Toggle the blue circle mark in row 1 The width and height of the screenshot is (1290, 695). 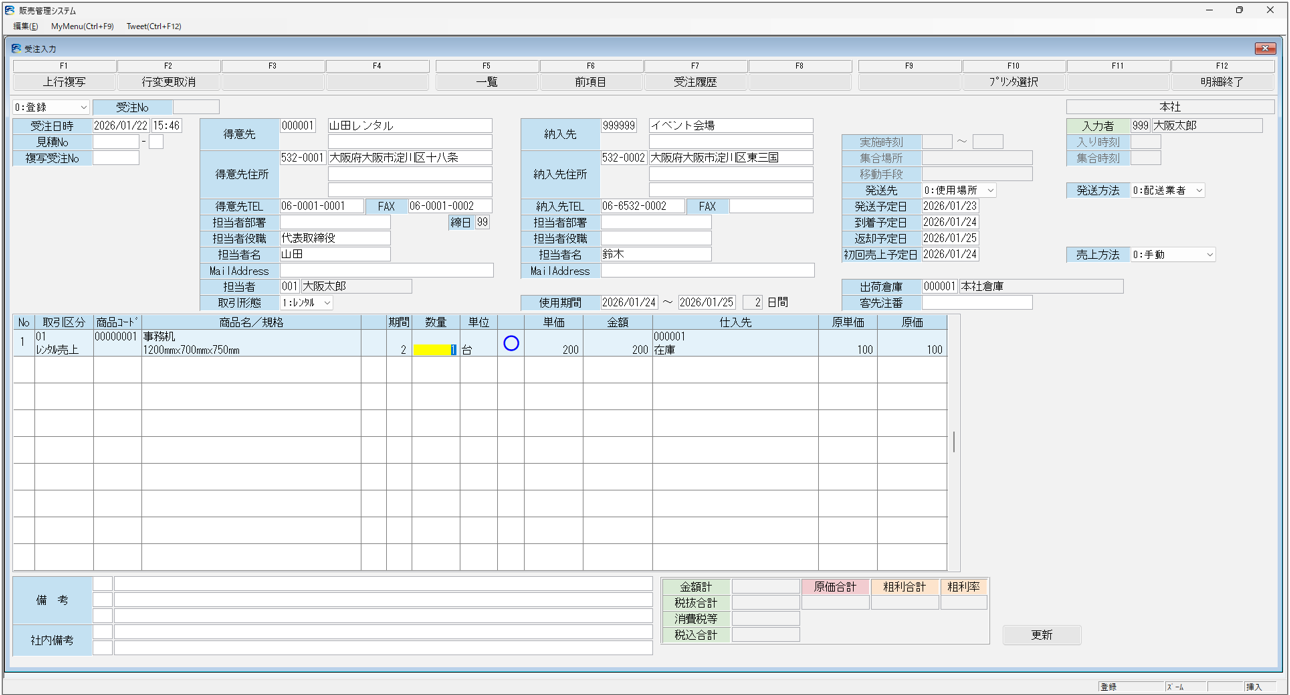coord(511,343)
